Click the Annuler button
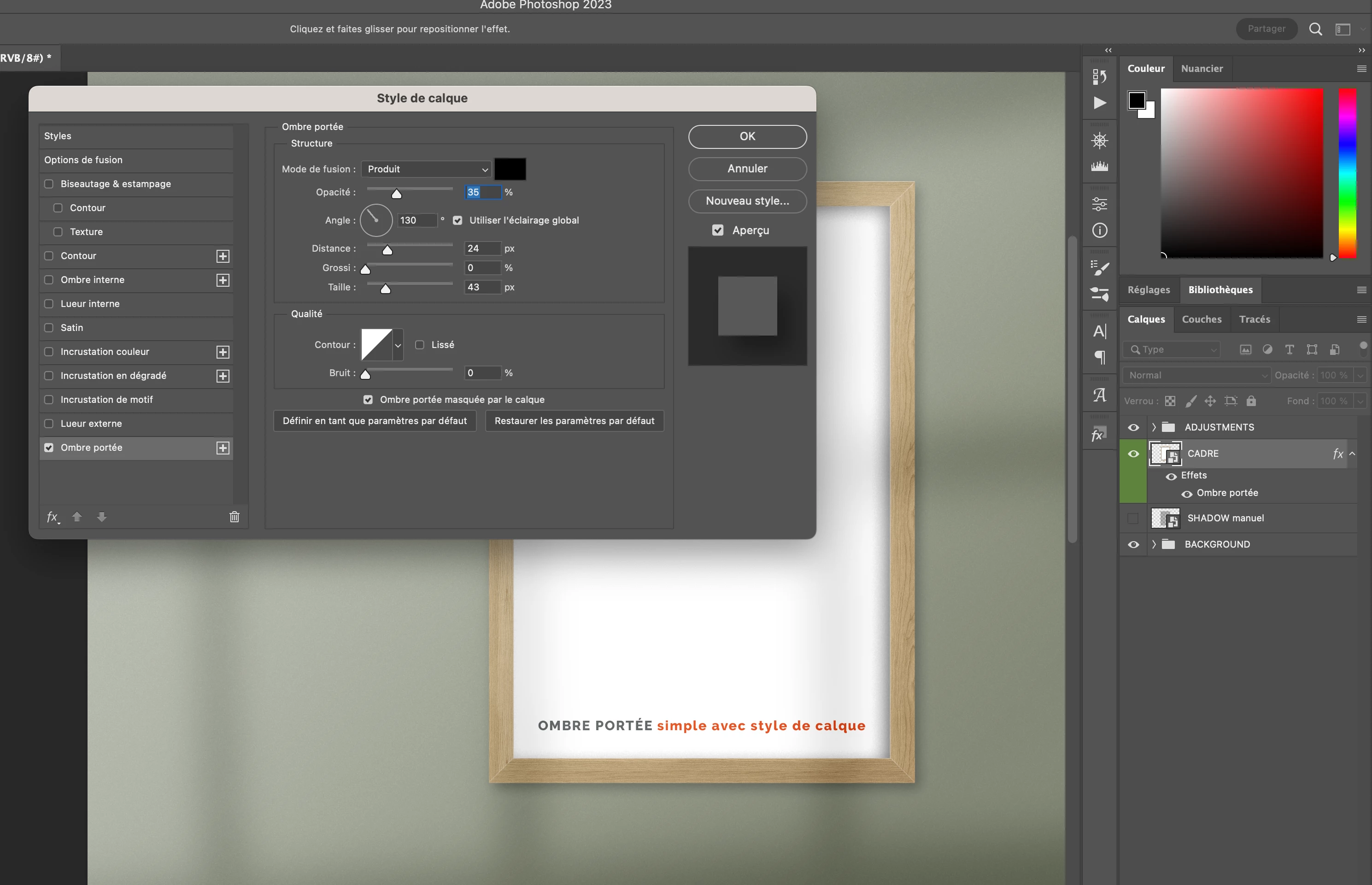1372x885 pixels. [747, 168]
